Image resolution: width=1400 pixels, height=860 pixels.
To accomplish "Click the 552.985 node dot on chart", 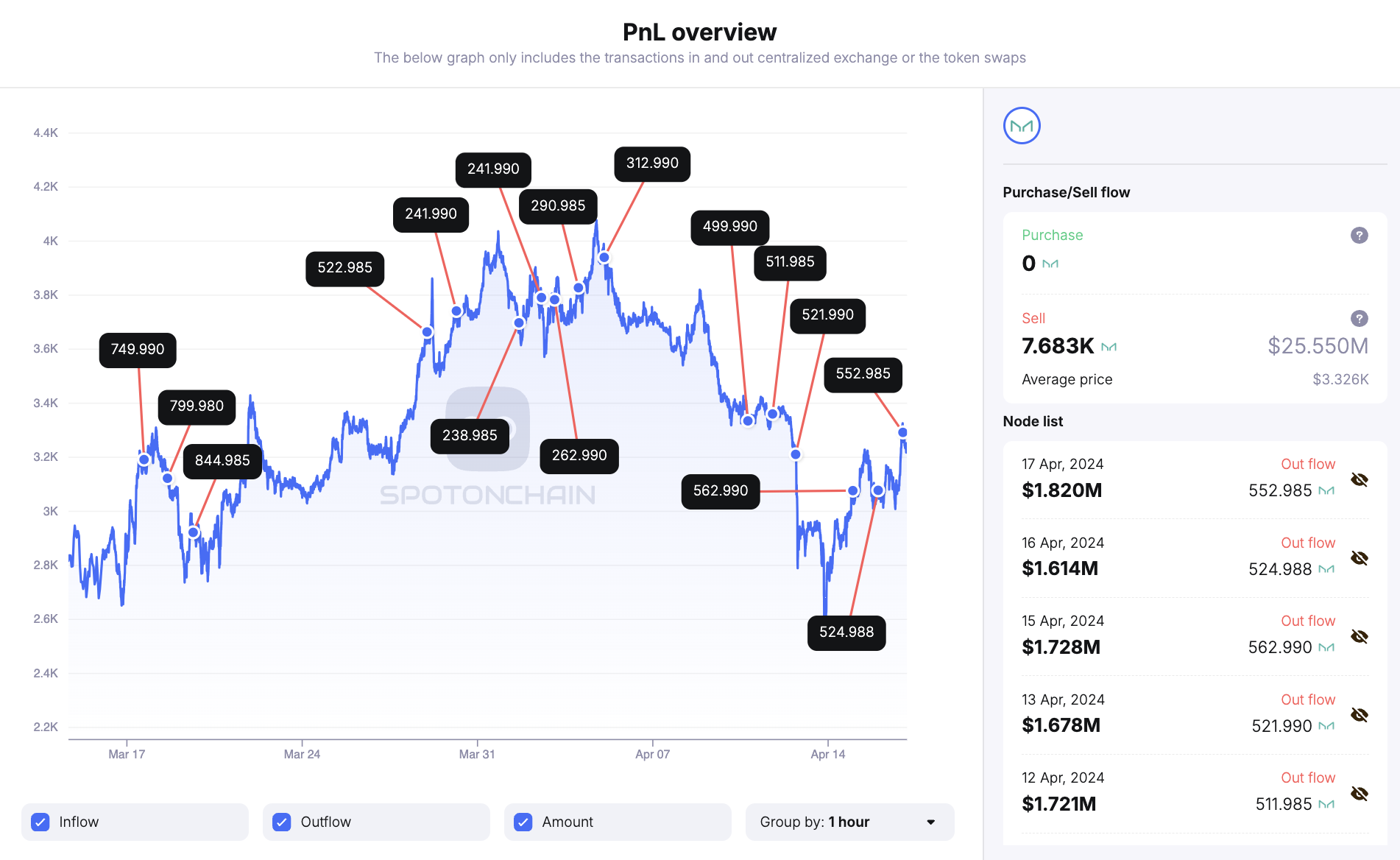I will [x=902, y=432].
